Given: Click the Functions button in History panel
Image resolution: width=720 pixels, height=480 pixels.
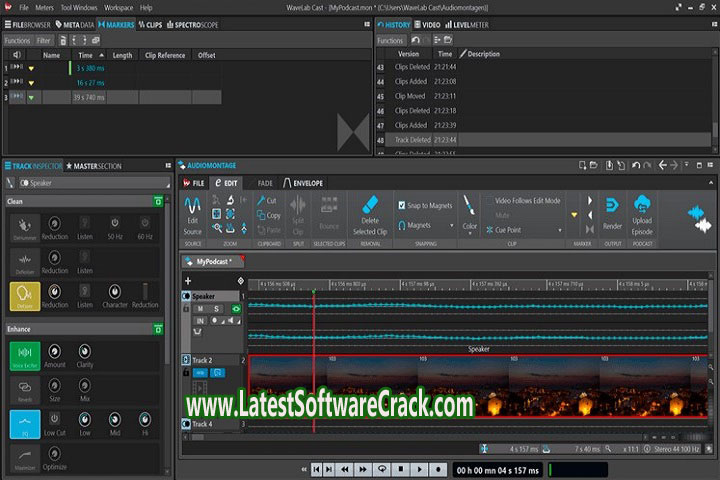Looking at the screenshot, I should (x=390, y=41).
